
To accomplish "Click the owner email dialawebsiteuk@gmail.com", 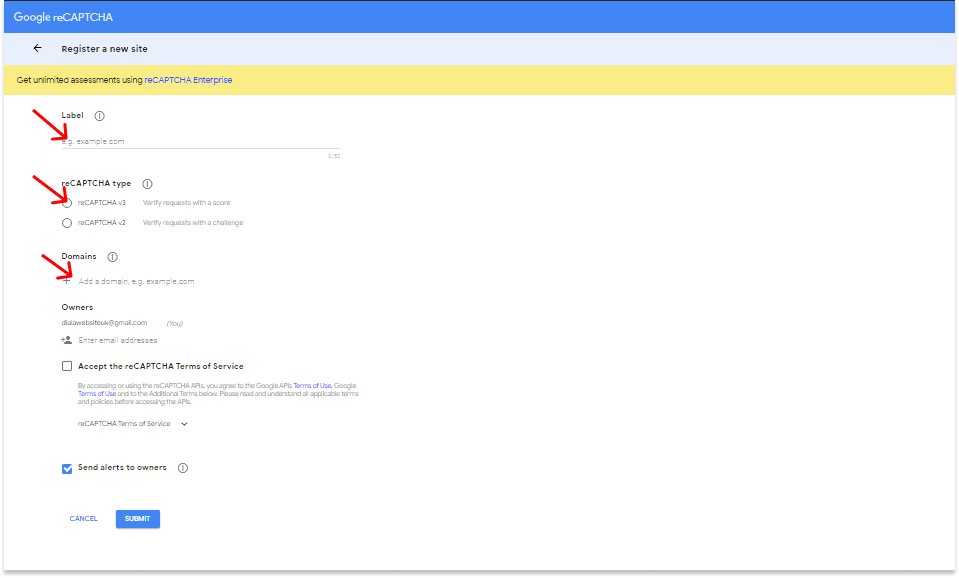I will 104,323.
